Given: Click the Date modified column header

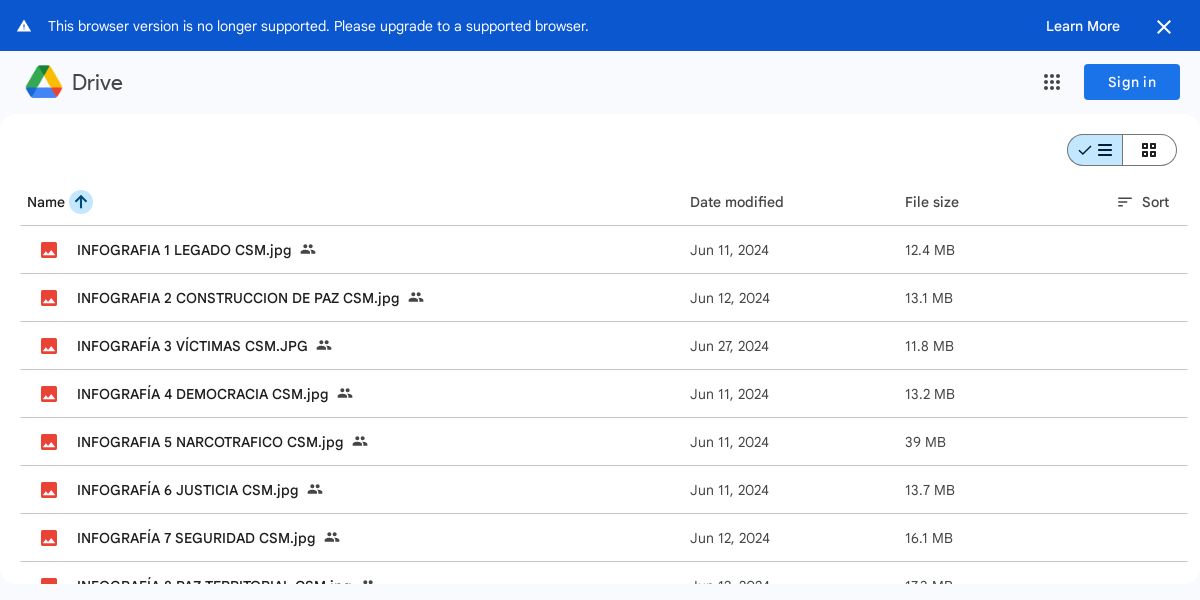Looking at the screenshot, I should pos(736,202).
